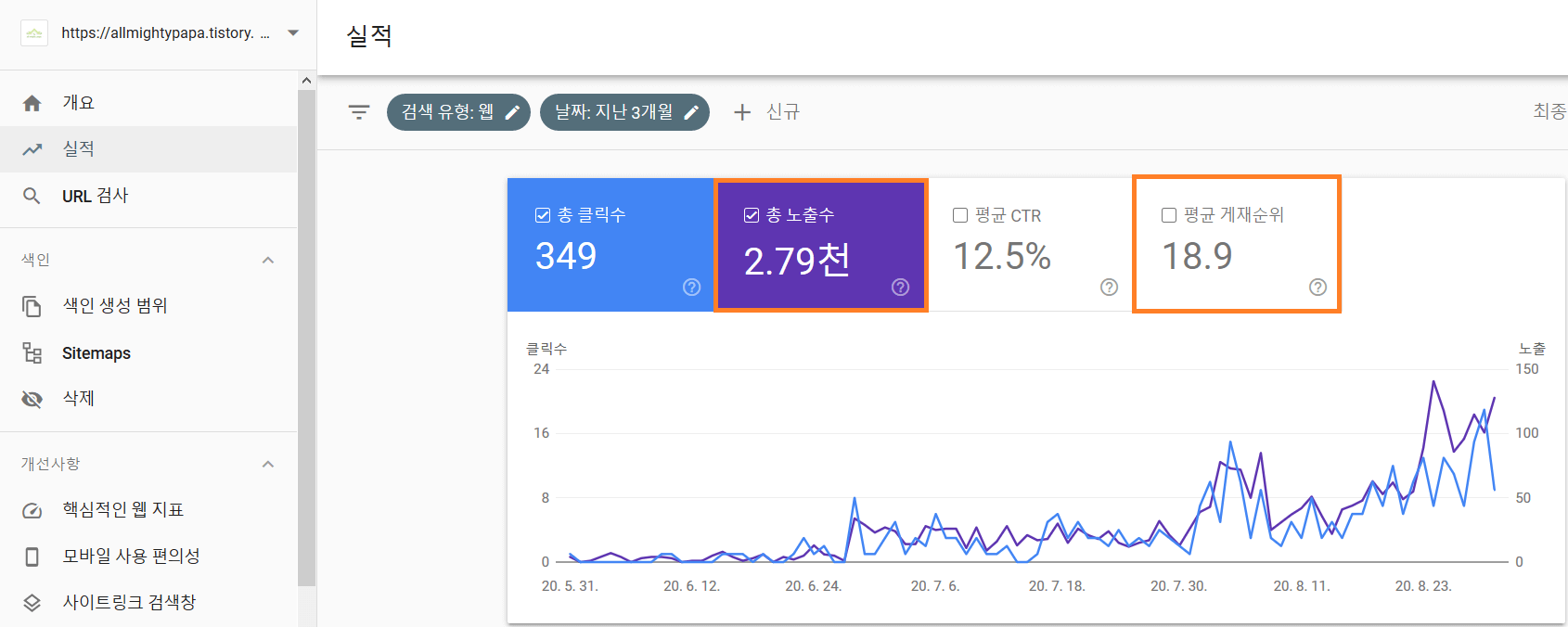Open 모바일 사용 편의성 page
This screenshot has height=627, width=1568.
point(148,557)
